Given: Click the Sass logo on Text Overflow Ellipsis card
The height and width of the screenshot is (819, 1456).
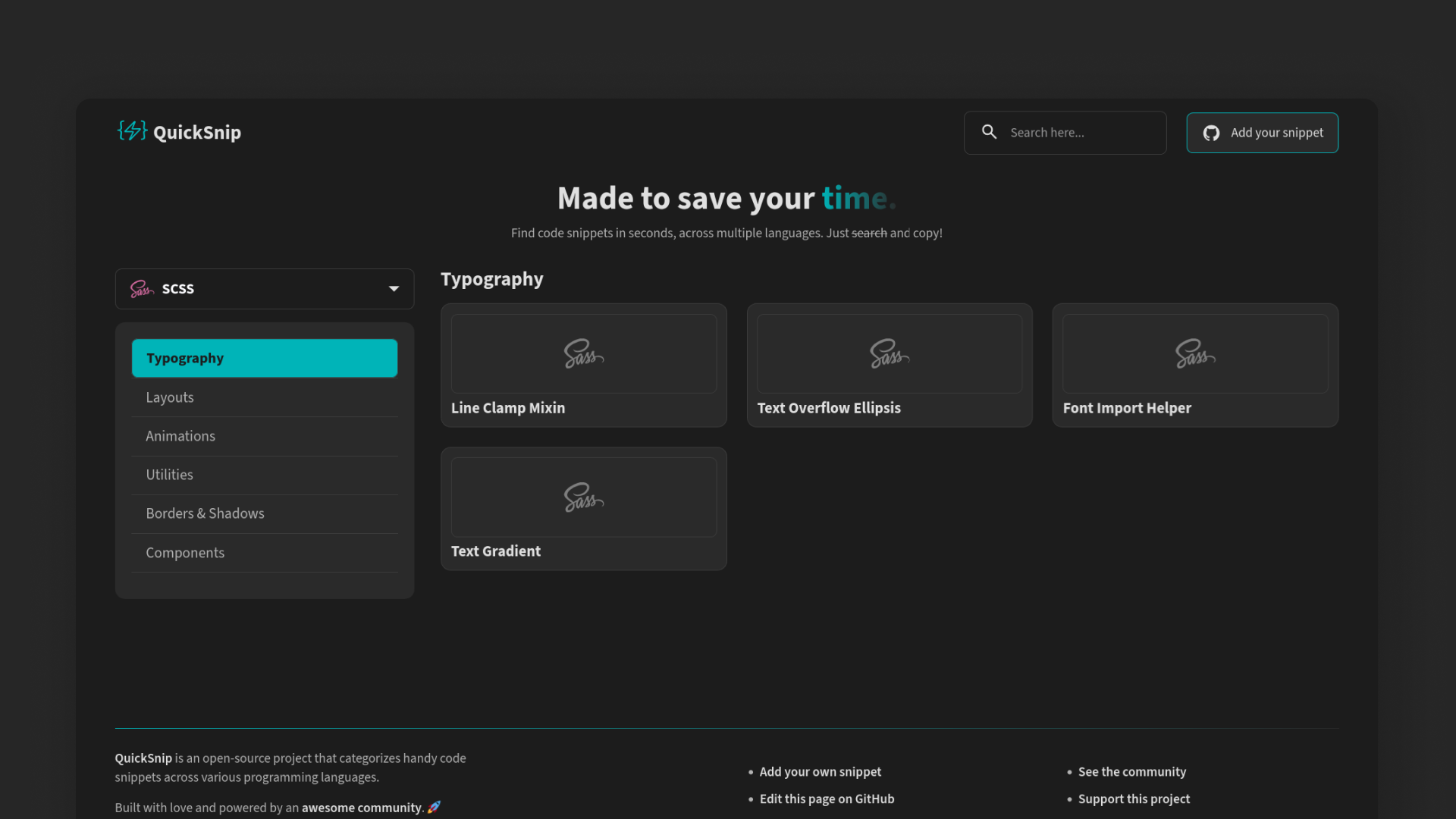Looking at the screenshot, I should pyautogui.click(x=889, y=353).
